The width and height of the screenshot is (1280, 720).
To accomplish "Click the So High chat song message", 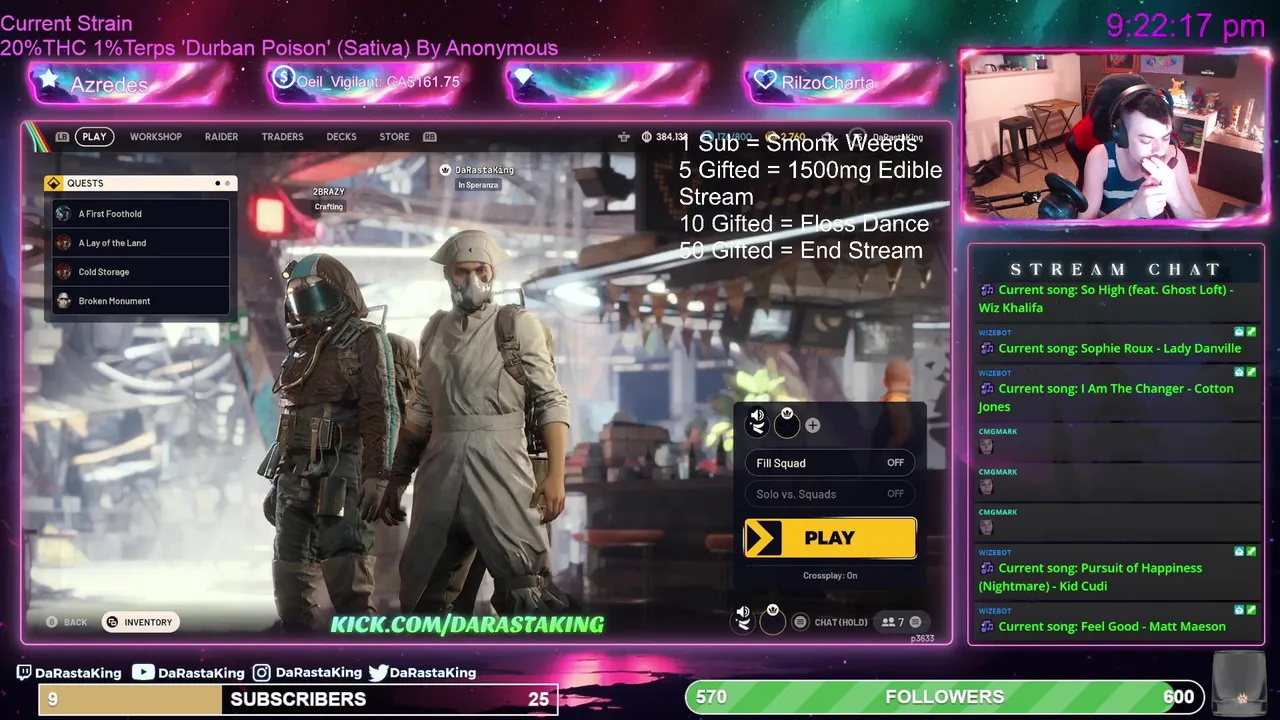I will pyautogui.click(x=1115, y=299).
